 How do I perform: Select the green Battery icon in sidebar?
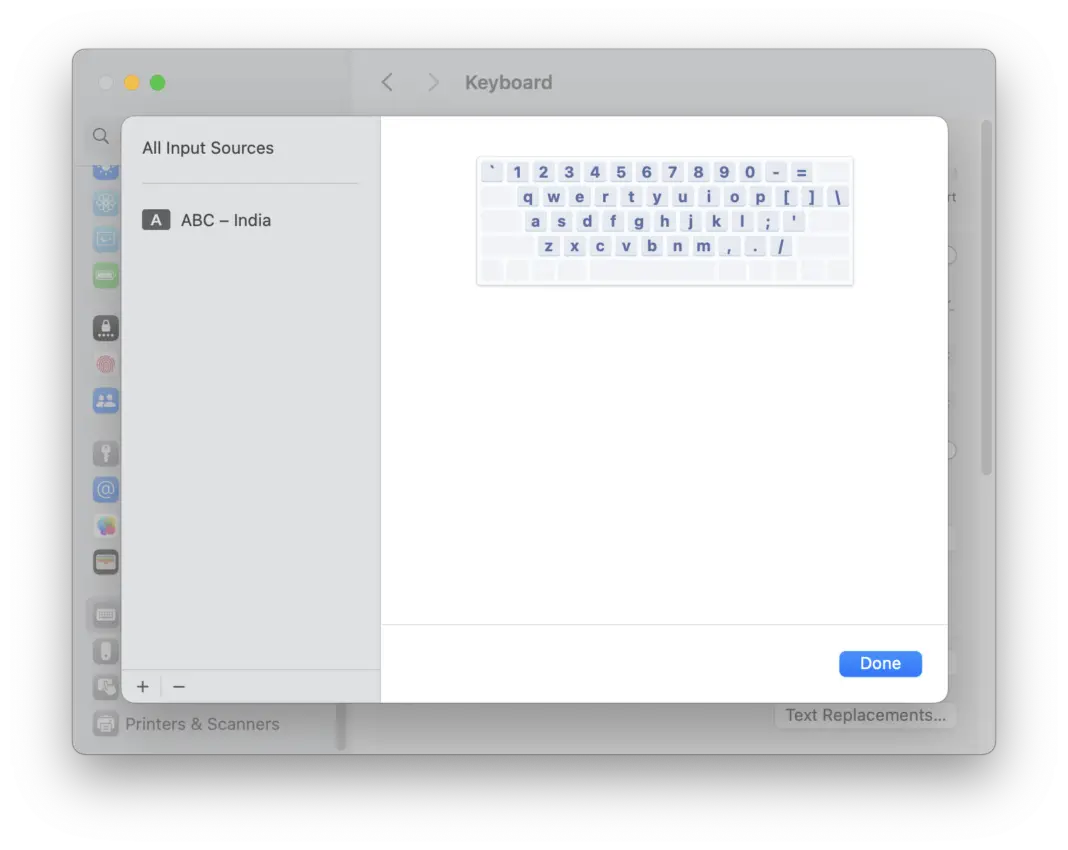point(106,275)
